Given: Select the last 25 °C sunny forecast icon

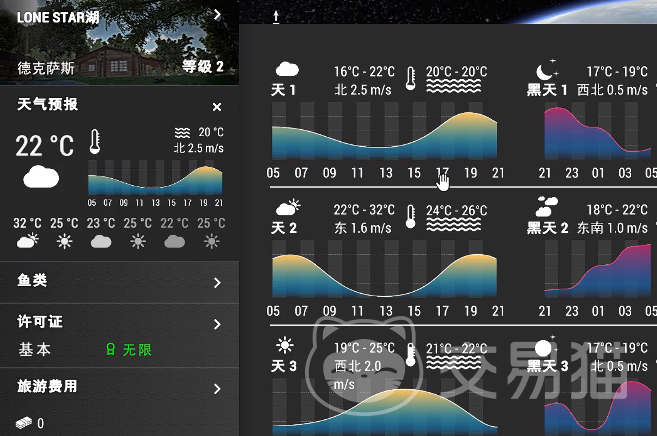Looking at the screenshot, I should (212, 241).
